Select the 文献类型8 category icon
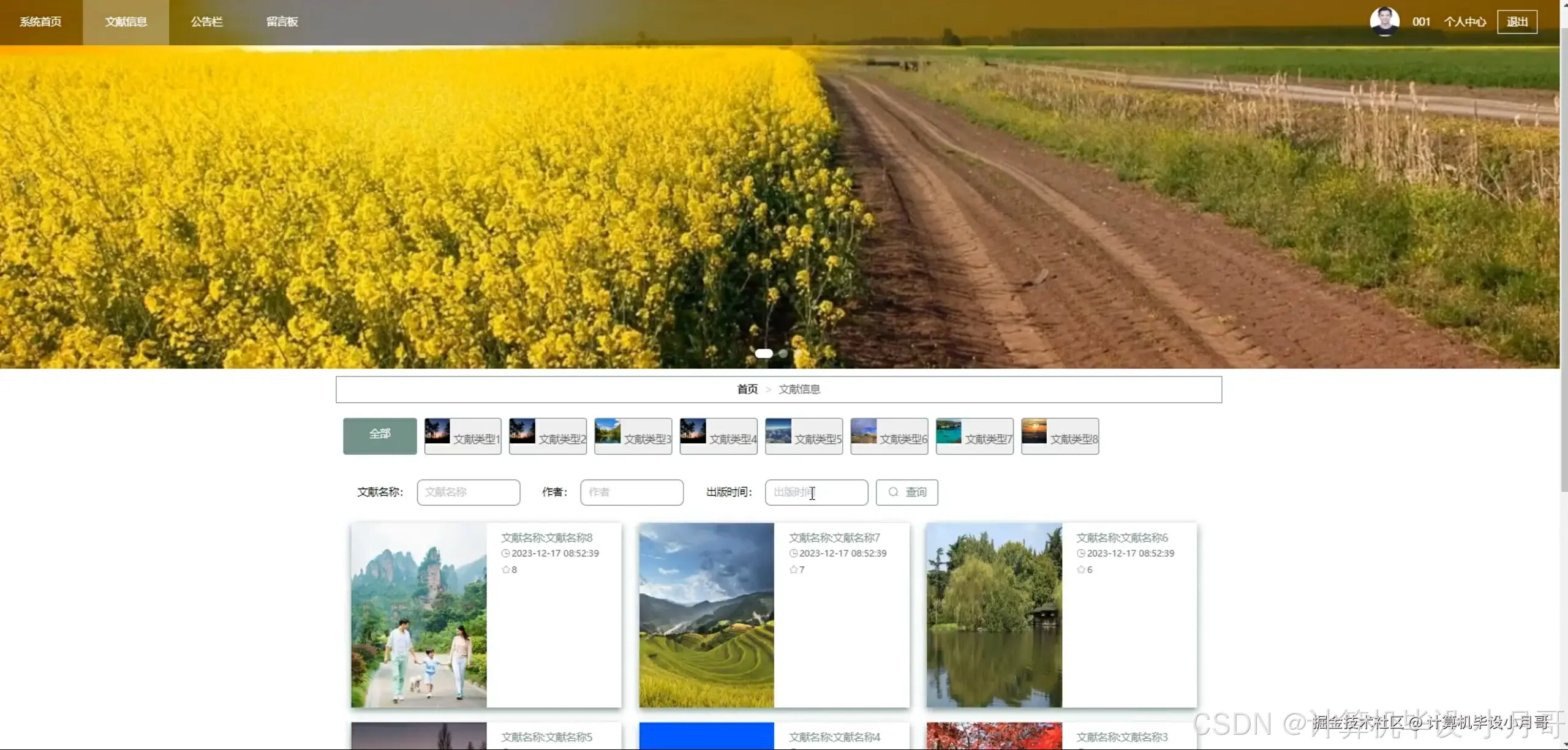The height and width of the screenshot is (750, 1568). pyautogui.click(x=1035, y=431)
